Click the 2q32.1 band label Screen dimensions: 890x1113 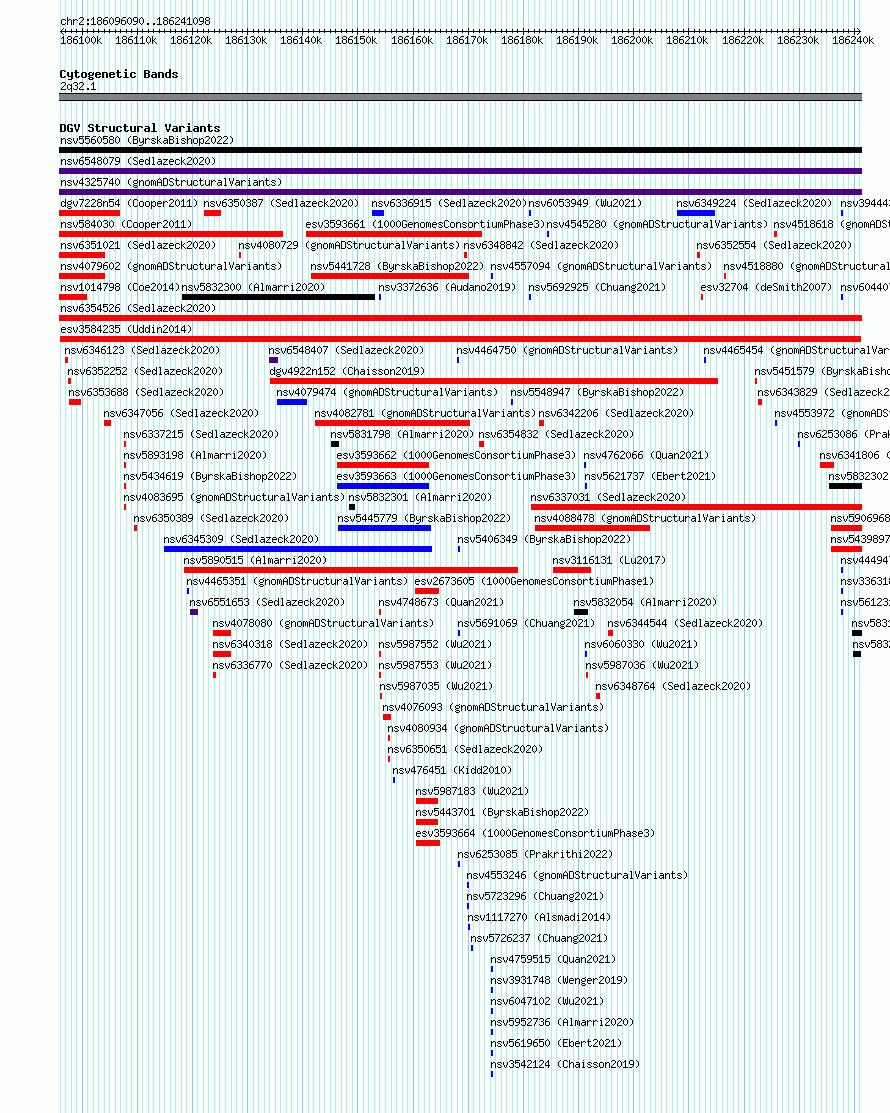tap(78, 87)
